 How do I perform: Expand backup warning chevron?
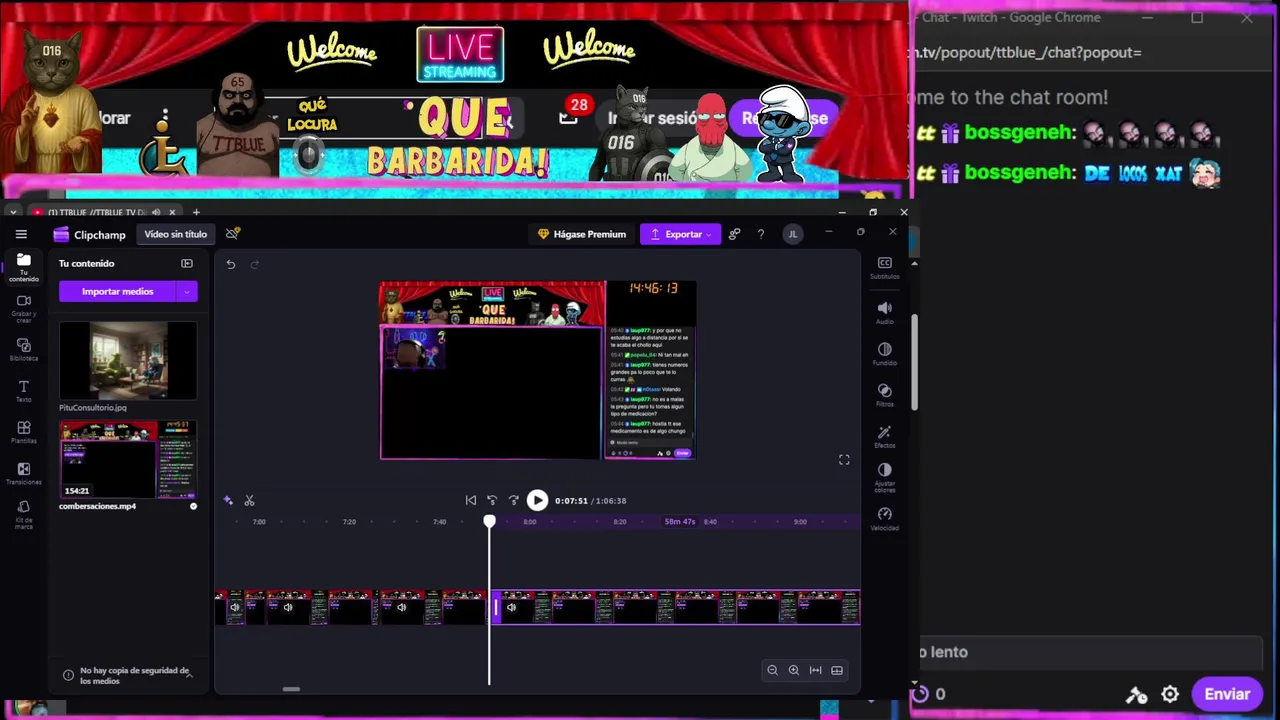(x=189, y=675)
